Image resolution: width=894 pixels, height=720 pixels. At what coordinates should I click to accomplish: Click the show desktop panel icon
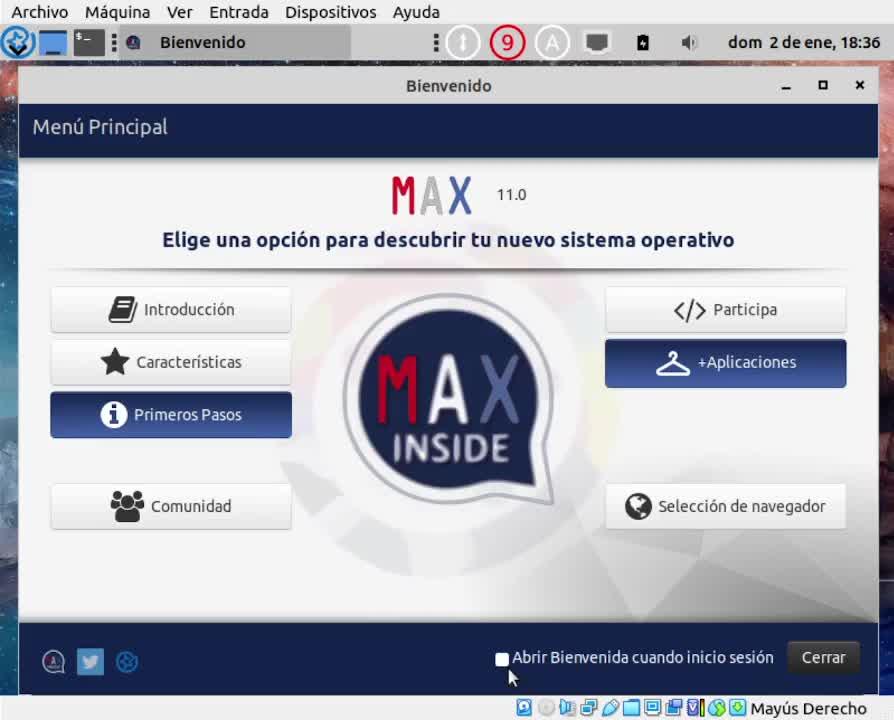(x=53, y=43)
